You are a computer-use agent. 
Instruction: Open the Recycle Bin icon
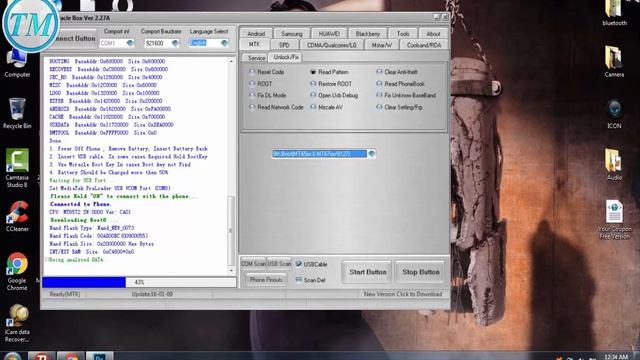pos(17,113)
